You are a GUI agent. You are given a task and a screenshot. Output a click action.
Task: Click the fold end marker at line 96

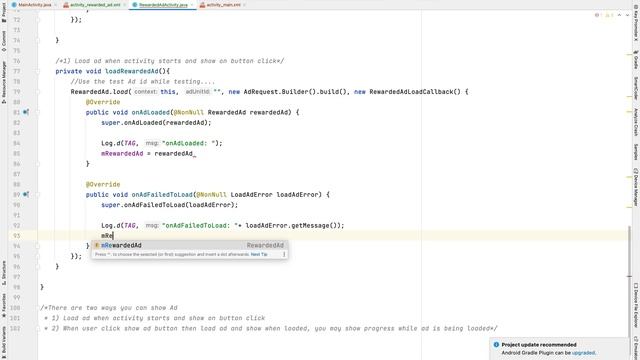click(38, 267)
